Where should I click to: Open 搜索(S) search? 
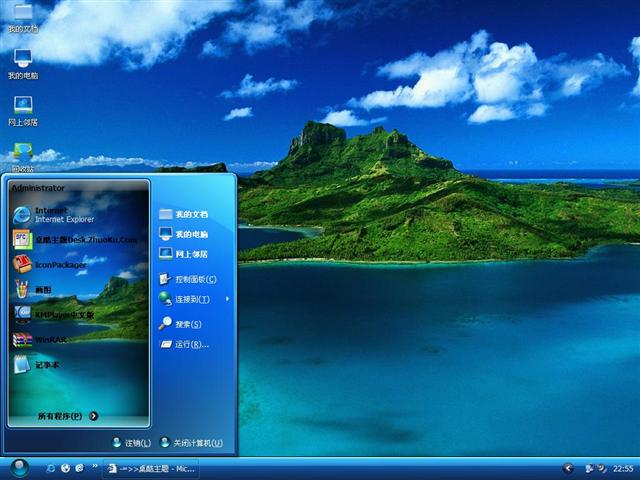coord(180,324)
